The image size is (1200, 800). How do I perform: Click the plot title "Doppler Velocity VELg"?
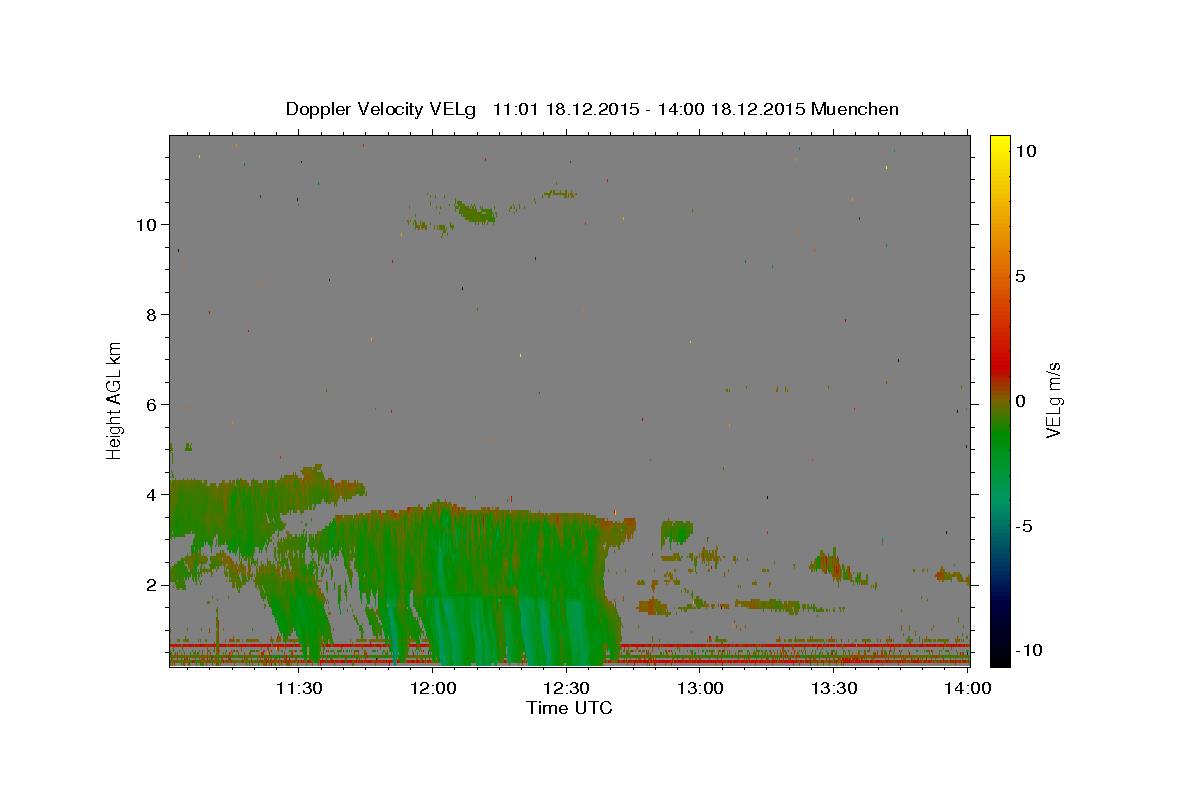[383, 109]
